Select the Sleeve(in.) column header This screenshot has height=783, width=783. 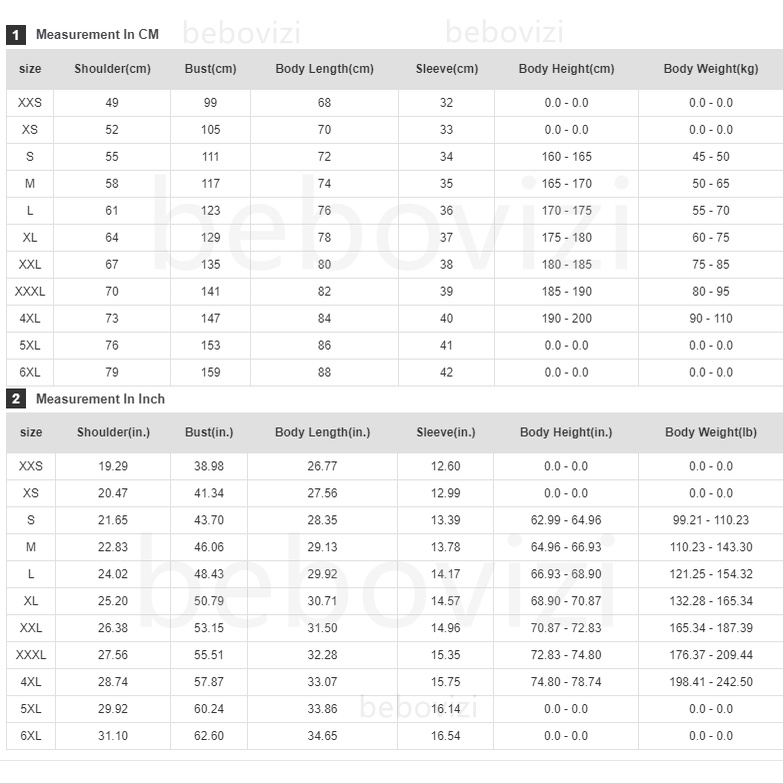tap(446, 433)
